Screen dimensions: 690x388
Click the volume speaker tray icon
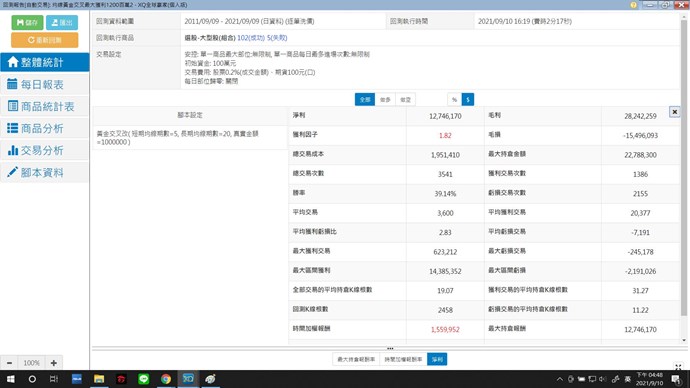(x=602, y=379)
